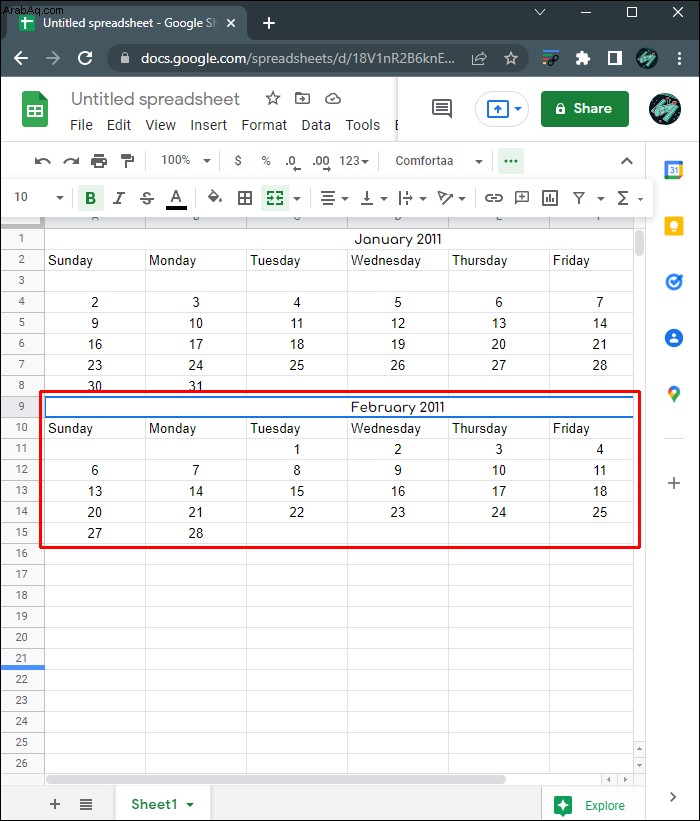Click the Redo arrow icon
This screenshot has height=821, width=700.
(71, 161)
